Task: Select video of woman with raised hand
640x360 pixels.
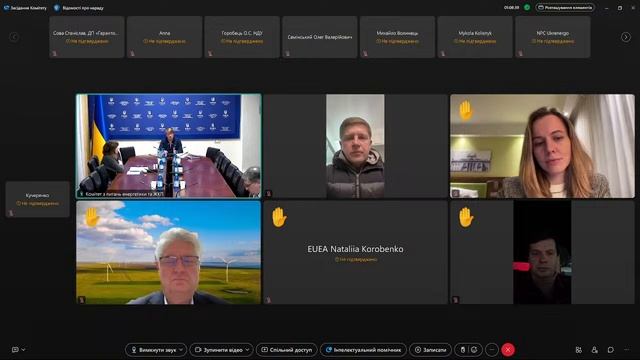Action: [542, 146]
